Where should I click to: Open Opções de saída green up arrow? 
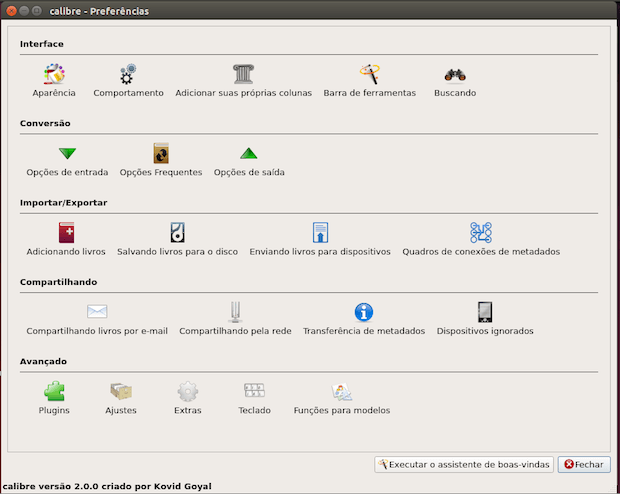249,153
